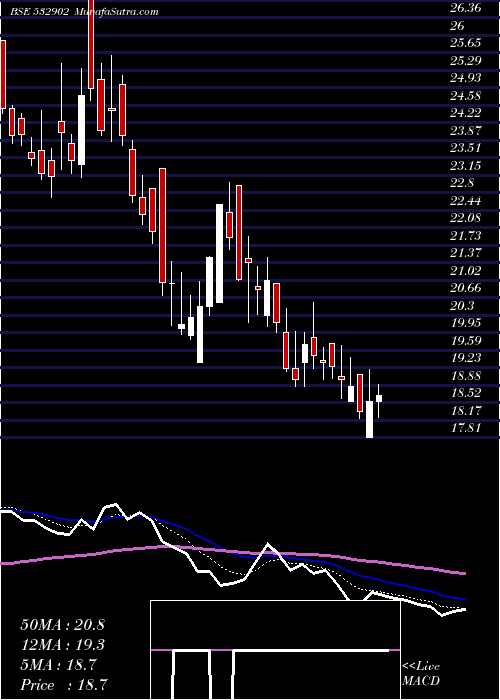
Task: Click the 23.87 price level label
Action: click(x=466, y=131)
